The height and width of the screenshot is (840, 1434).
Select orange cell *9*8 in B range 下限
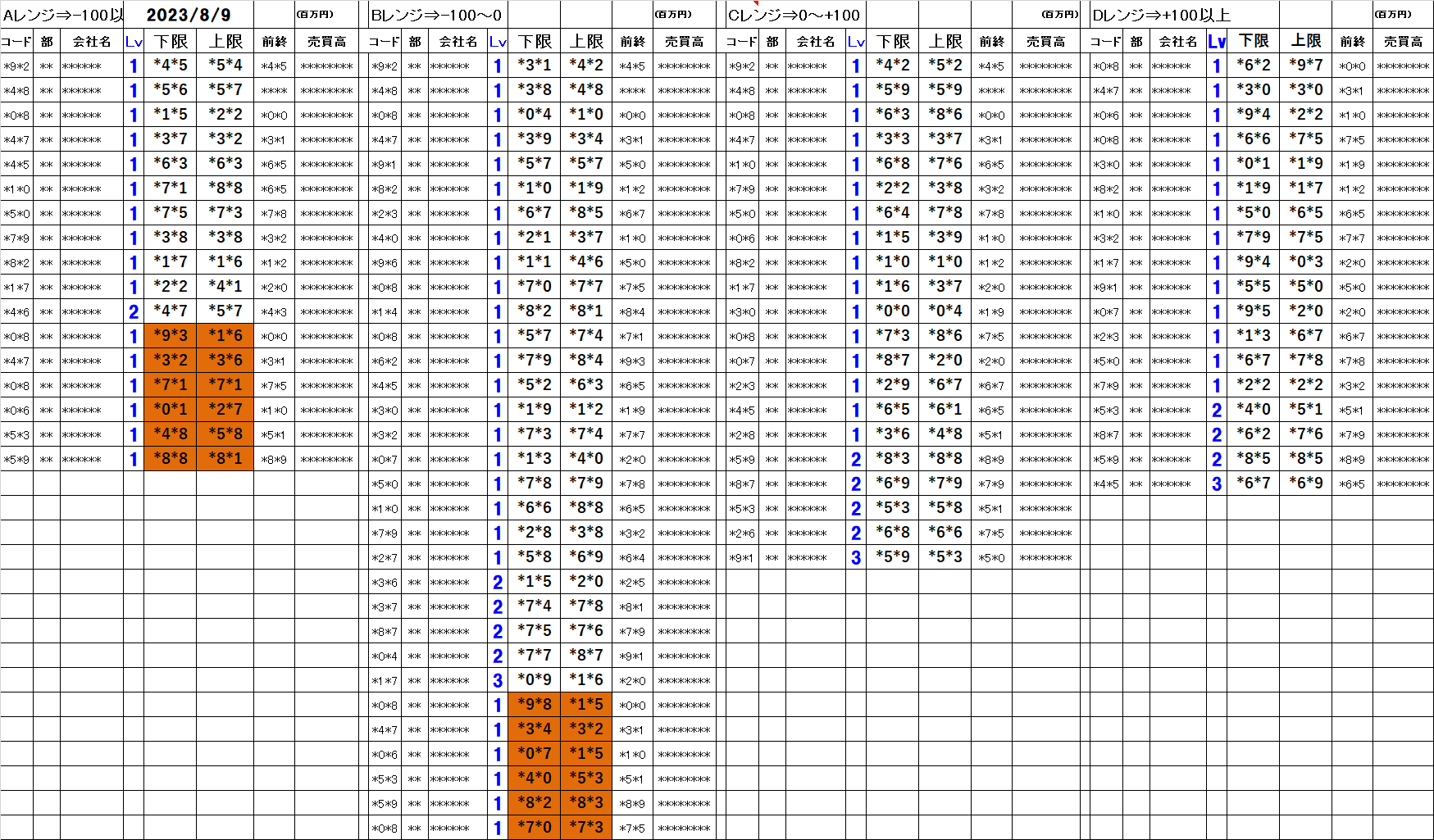[535, 705]
